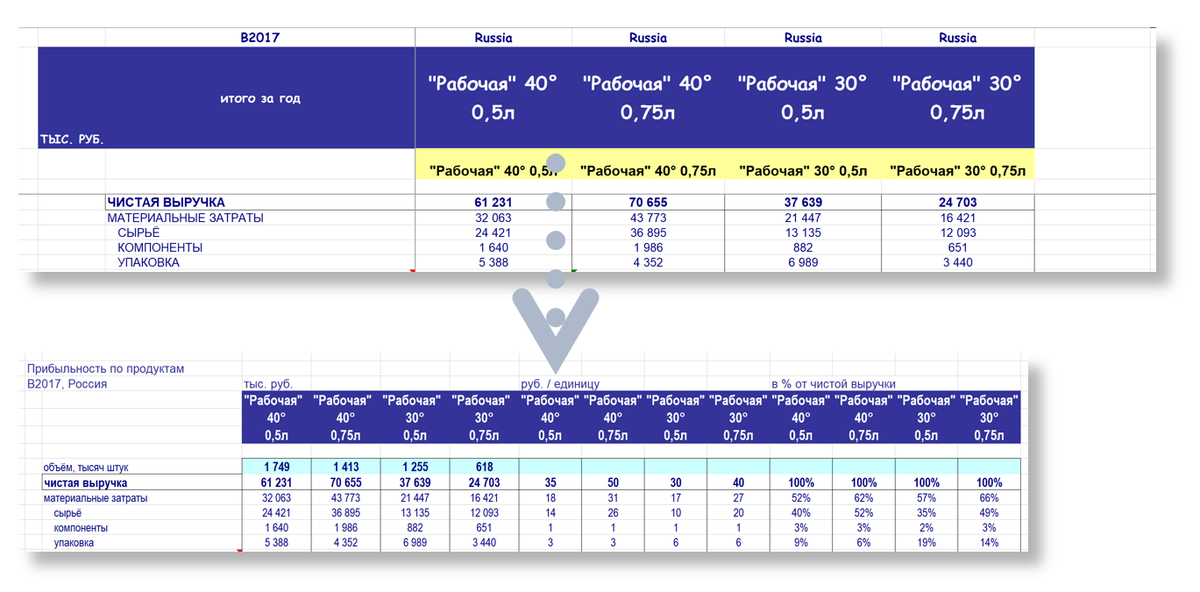Image resolution: width=1200 pixels, height=592 pixels.
Task: Select volume cell 1 413
Action: click(x=346, y=467)
